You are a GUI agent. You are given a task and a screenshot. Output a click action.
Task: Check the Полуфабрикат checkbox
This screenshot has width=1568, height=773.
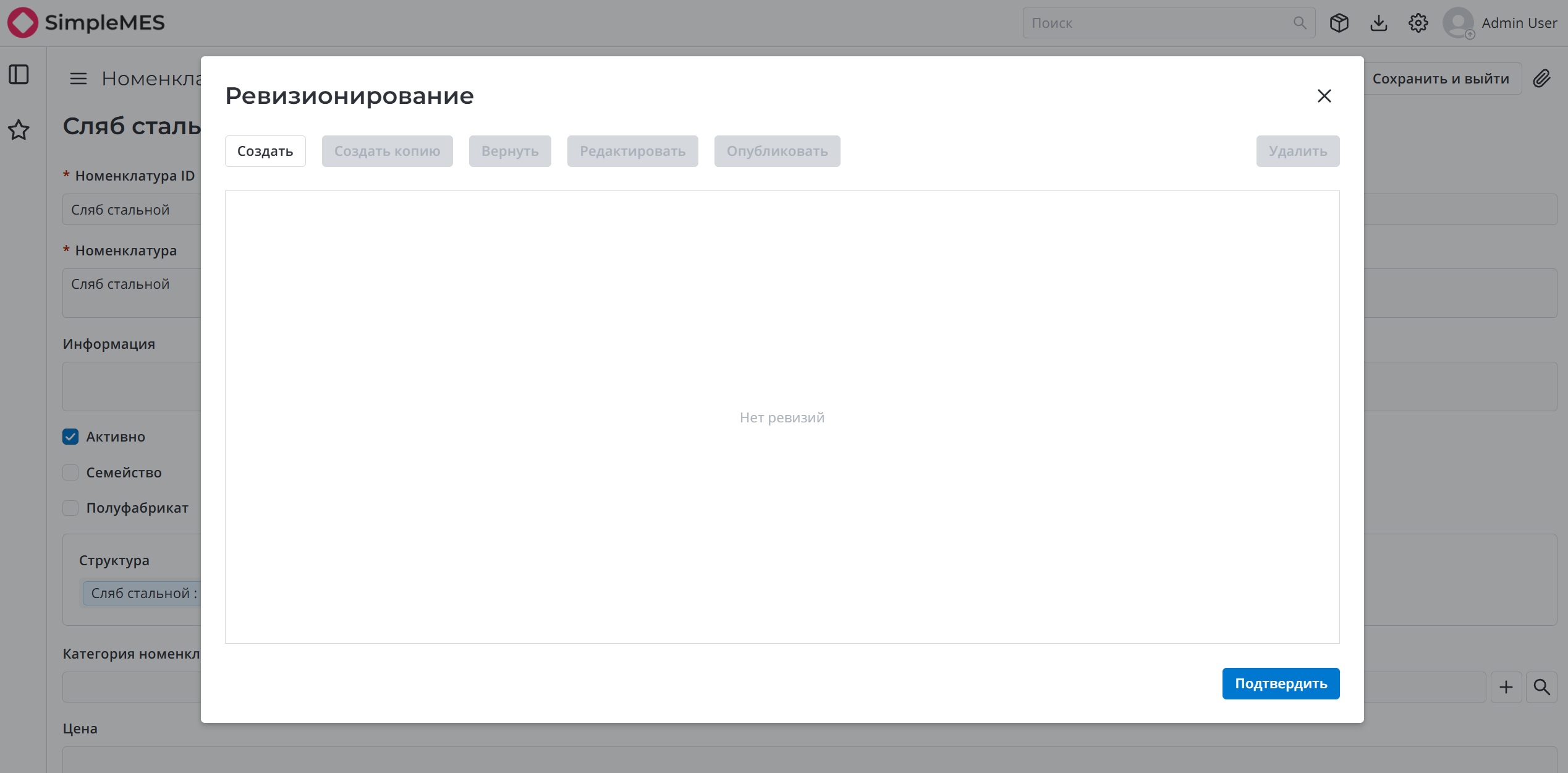pyautogui.click(x=70, y=508)
